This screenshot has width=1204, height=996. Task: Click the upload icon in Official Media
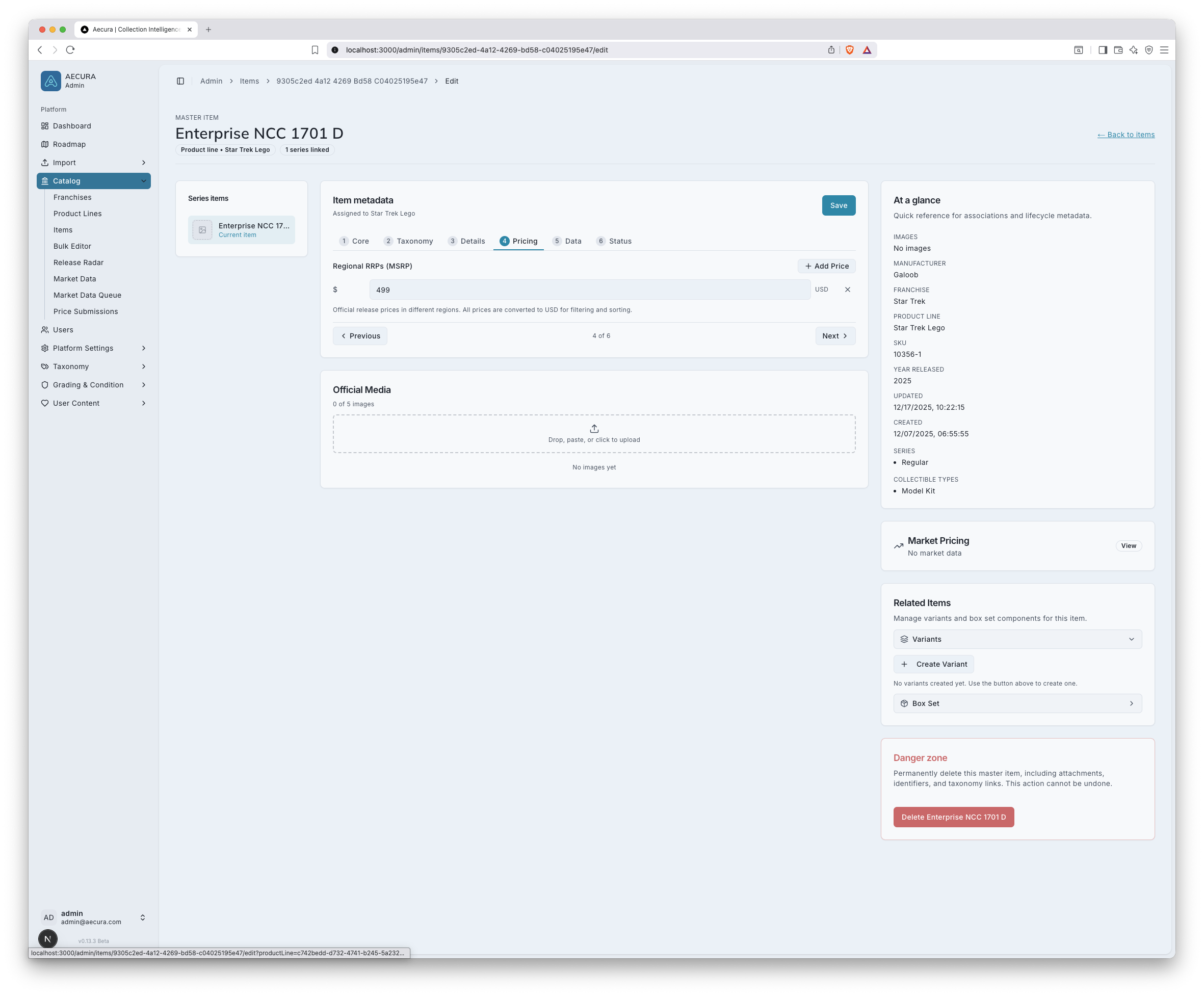coord(594,428)
